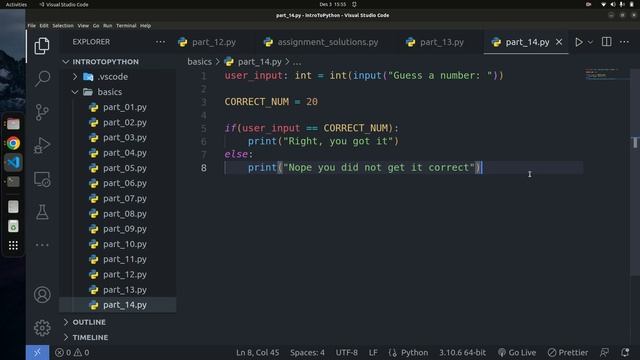Open Files app in Ubuntu dock
The image size is (640, 360).
pyautogui.click(x=13, y=124)
